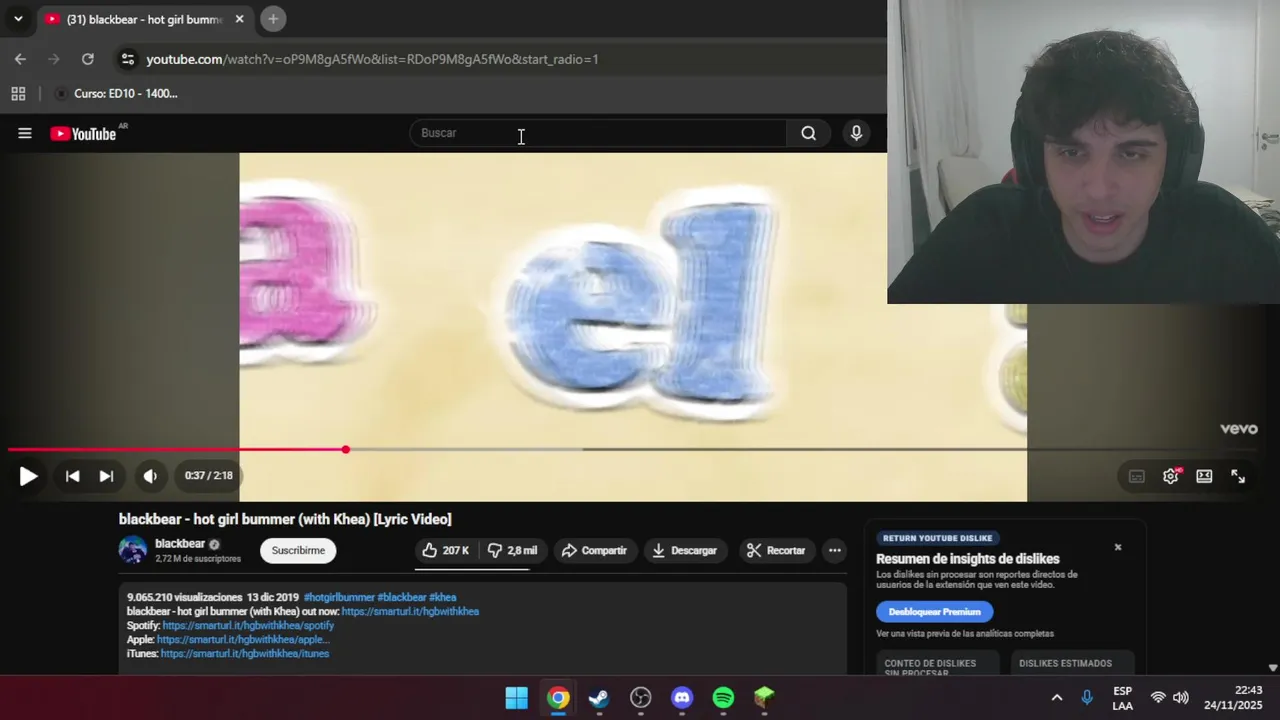Click the search magnifier button
The height and width of the screenshot is (720, 1280).
808,133
